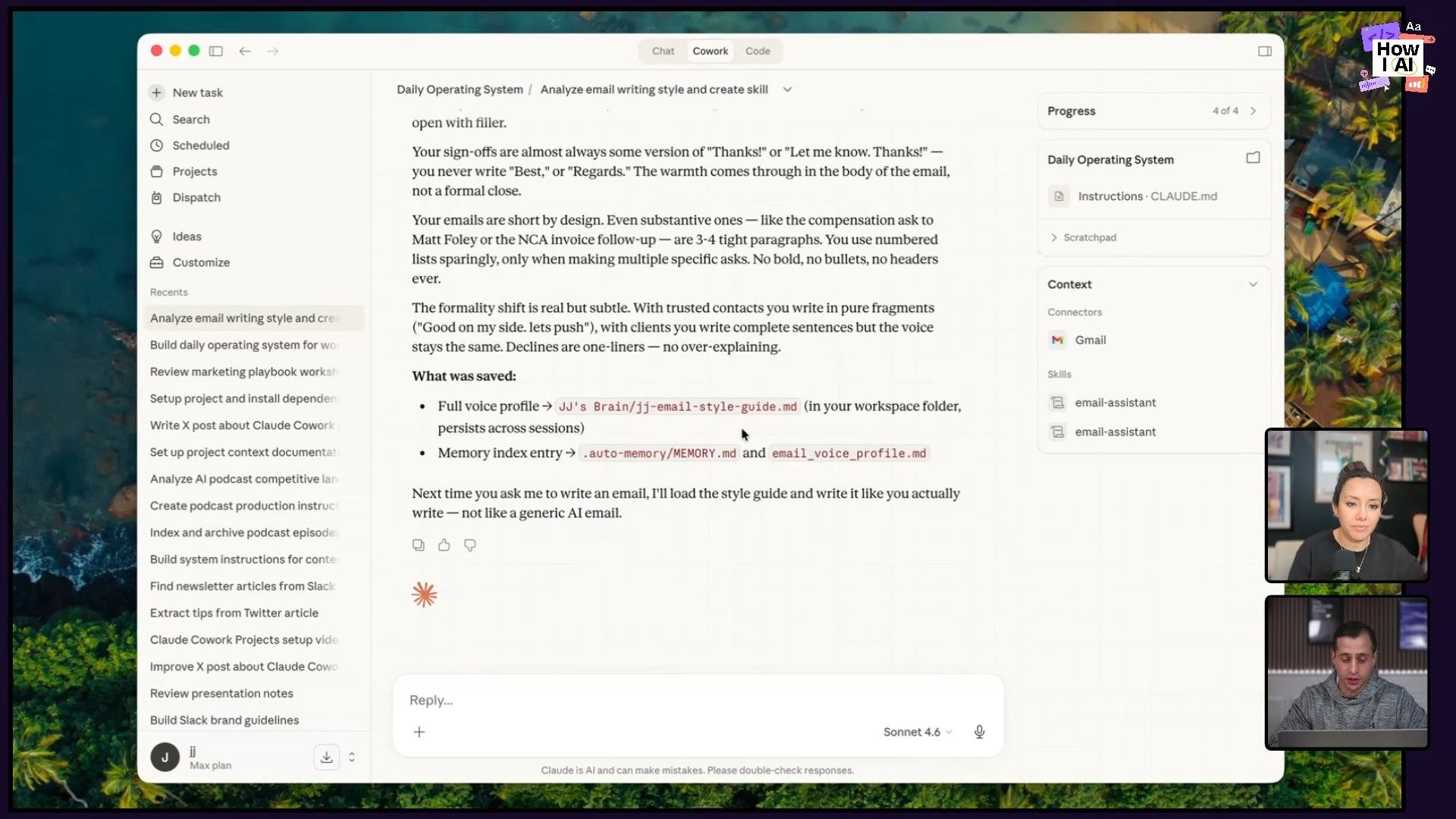The height and width of the screenshot is (819, 1456).
Task: Go back with the left arrow
Action: pos(245,51)
